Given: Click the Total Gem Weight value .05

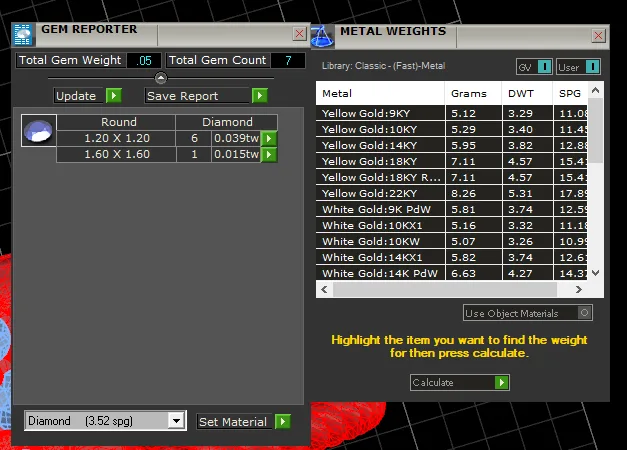Looking at the screenshot, I should click(144, 60).
